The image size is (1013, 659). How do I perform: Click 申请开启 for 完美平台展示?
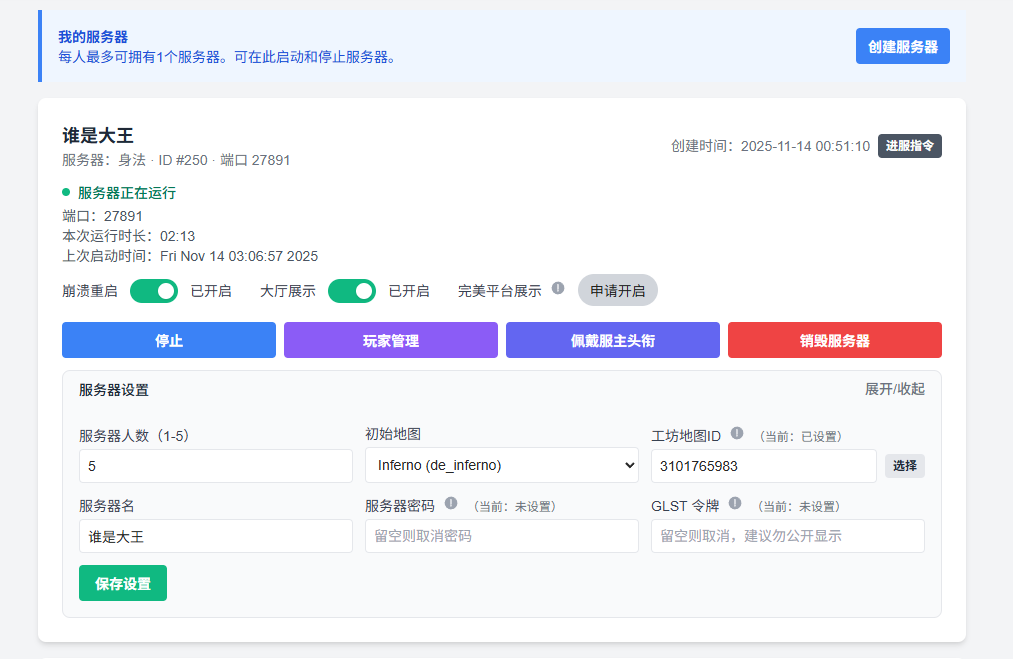[x=618, y=291]
